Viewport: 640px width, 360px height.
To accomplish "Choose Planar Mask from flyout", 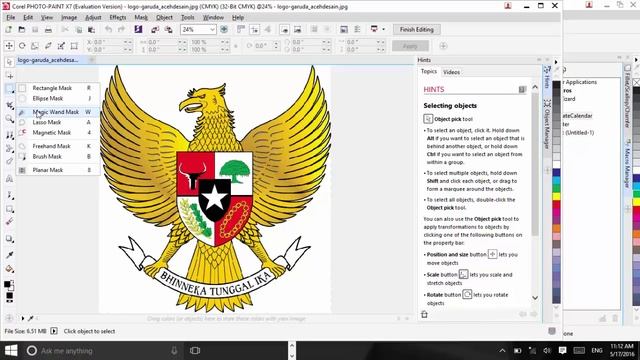I will 58,170.
